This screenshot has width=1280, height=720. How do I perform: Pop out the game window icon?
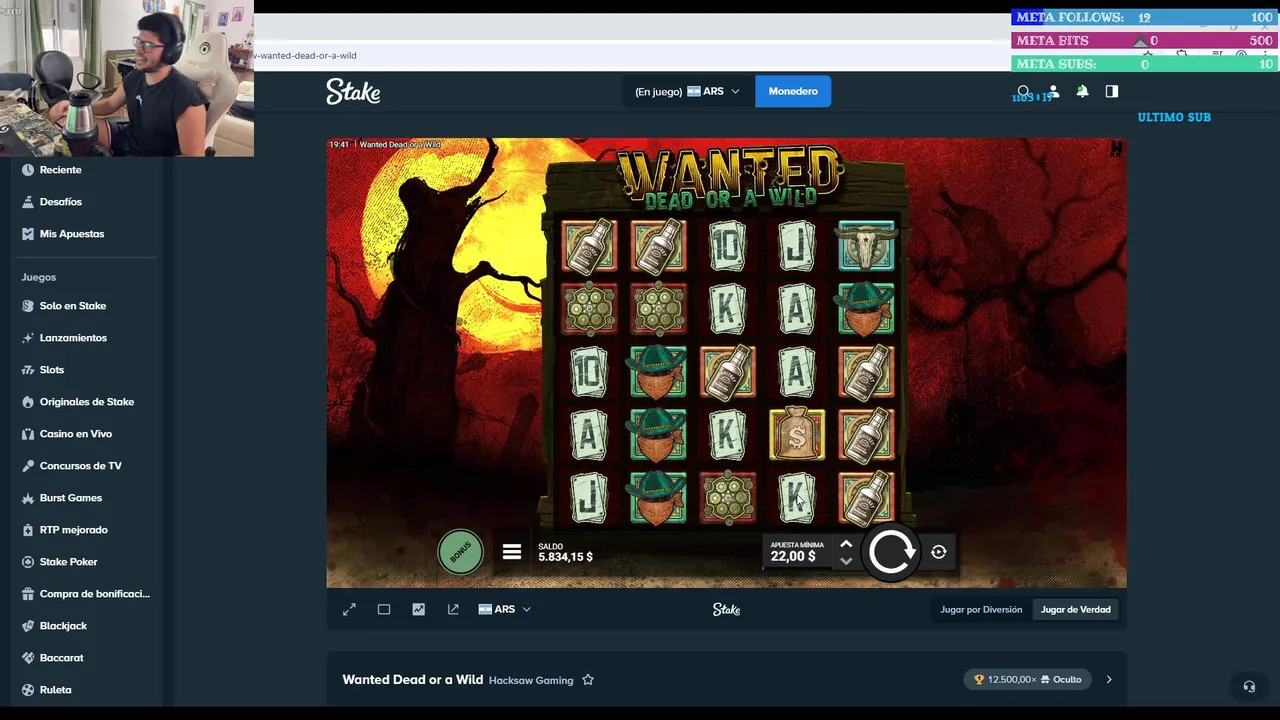pyautogui.click(x=453, y=609)
